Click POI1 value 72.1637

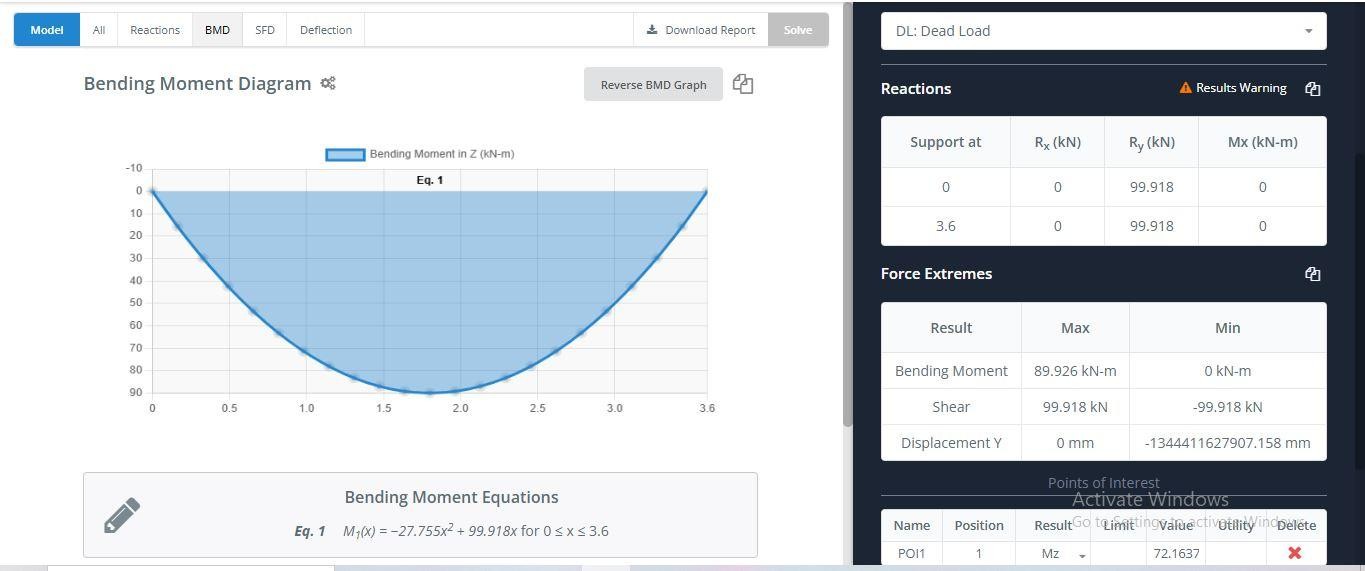[x=1176, y=553]
